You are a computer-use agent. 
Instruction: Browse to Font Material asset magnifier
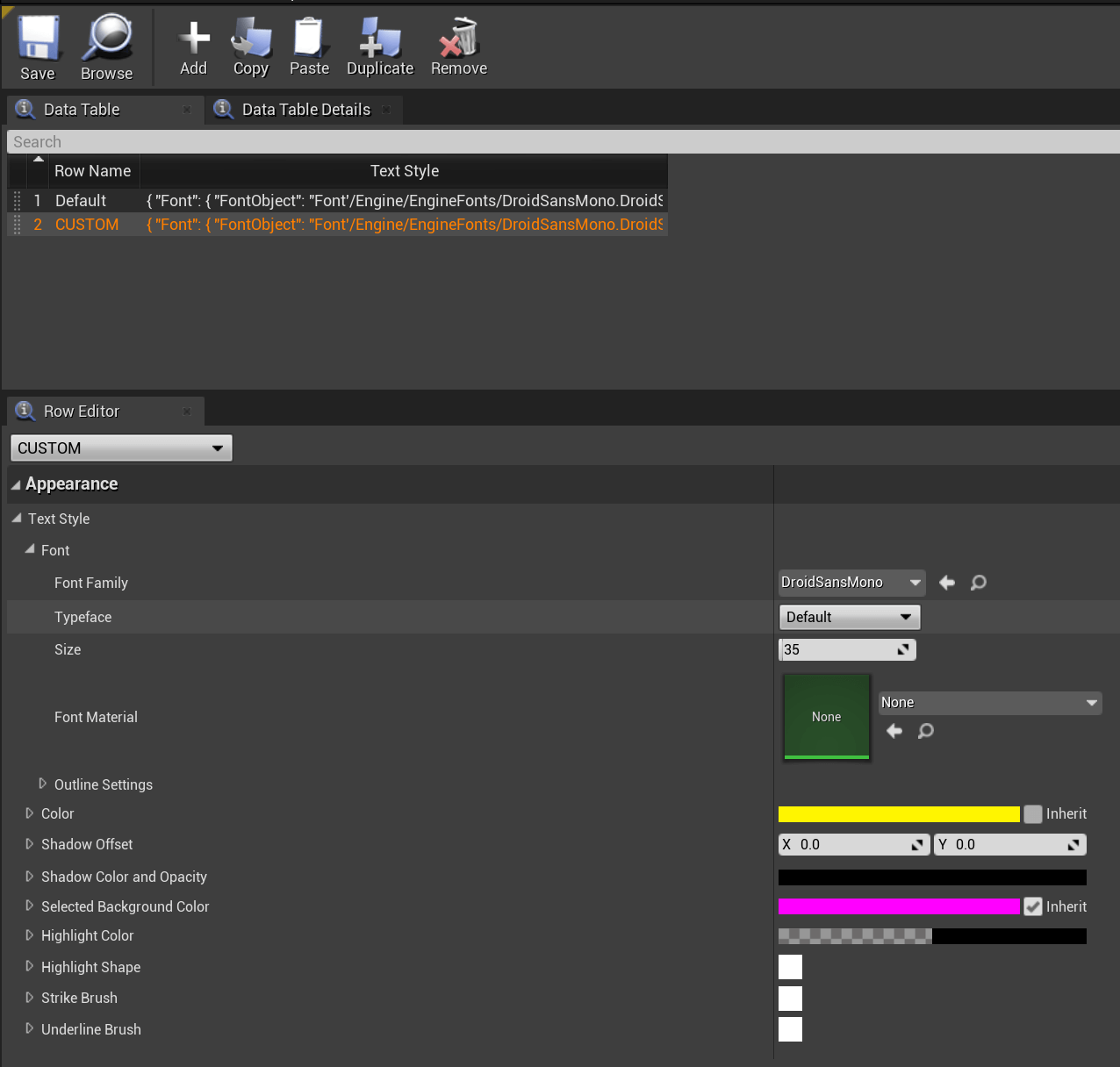(925, 731)
